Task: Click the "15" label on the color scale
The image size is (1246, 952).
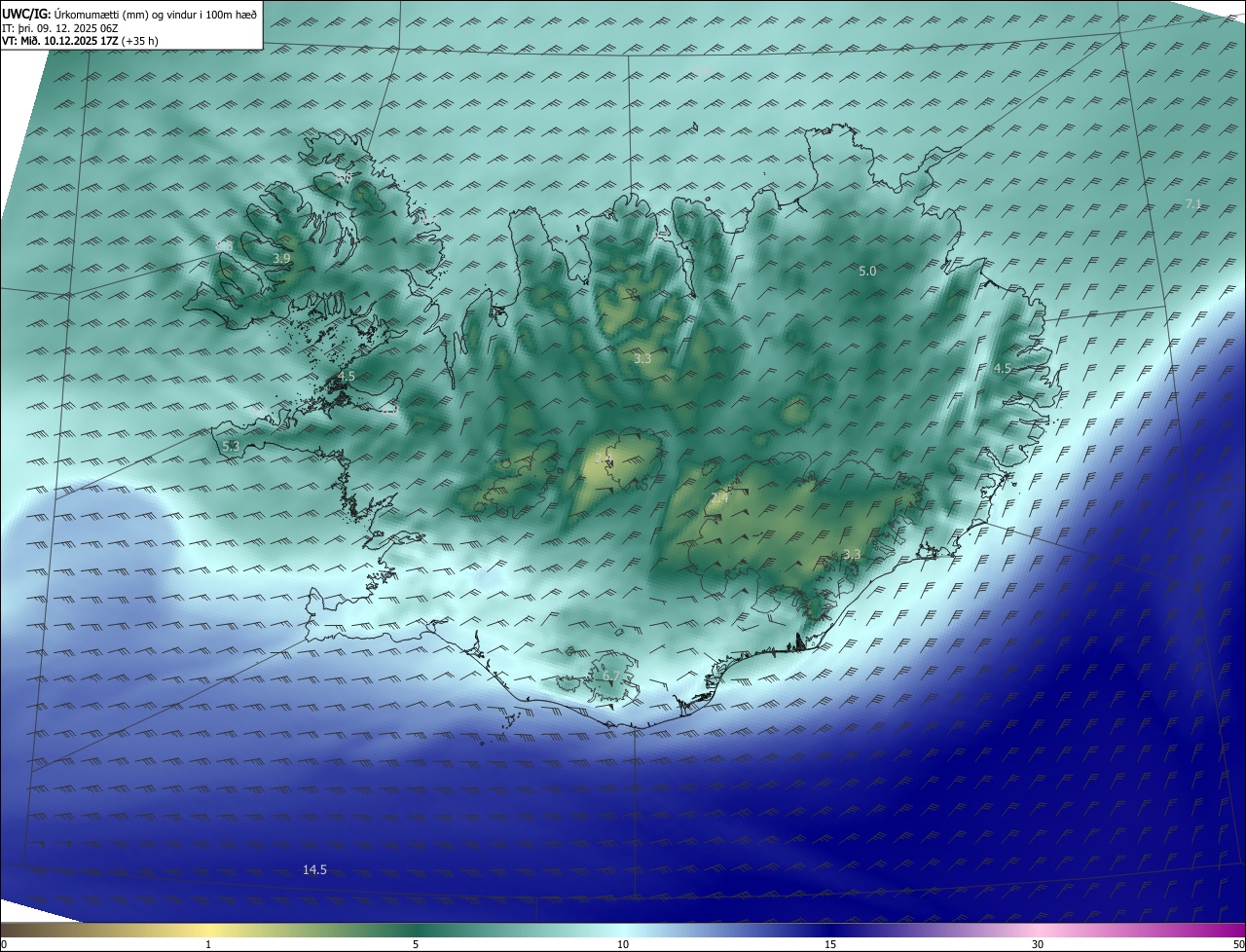Action: point(830,944)
